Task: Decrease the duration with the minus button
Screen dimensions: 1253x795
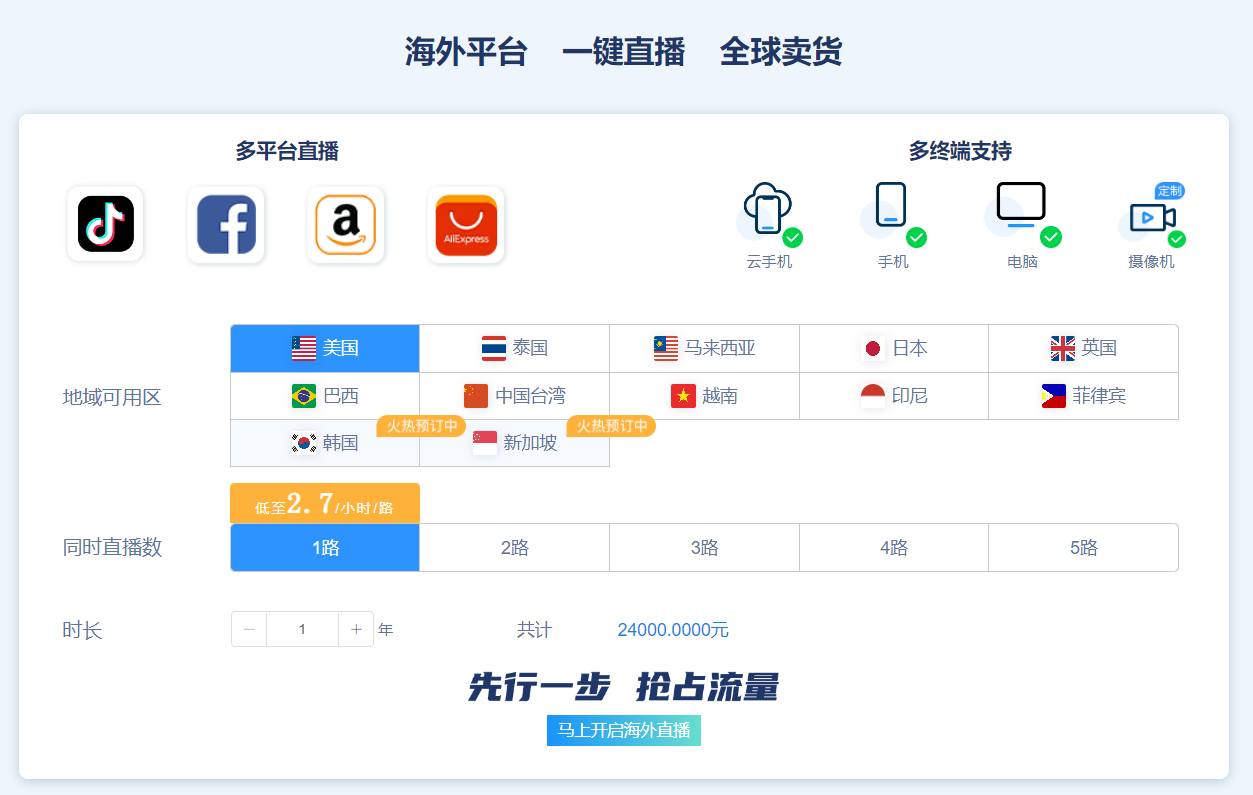Action: click(249, 629)
